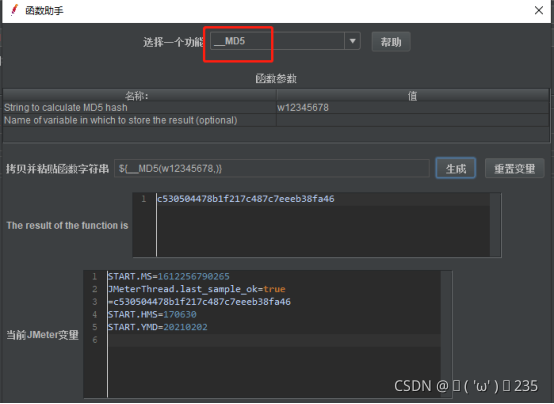Click the START.HMS=170630 line
The width and height of the screenshot is (554, 404).
[152, 315]
